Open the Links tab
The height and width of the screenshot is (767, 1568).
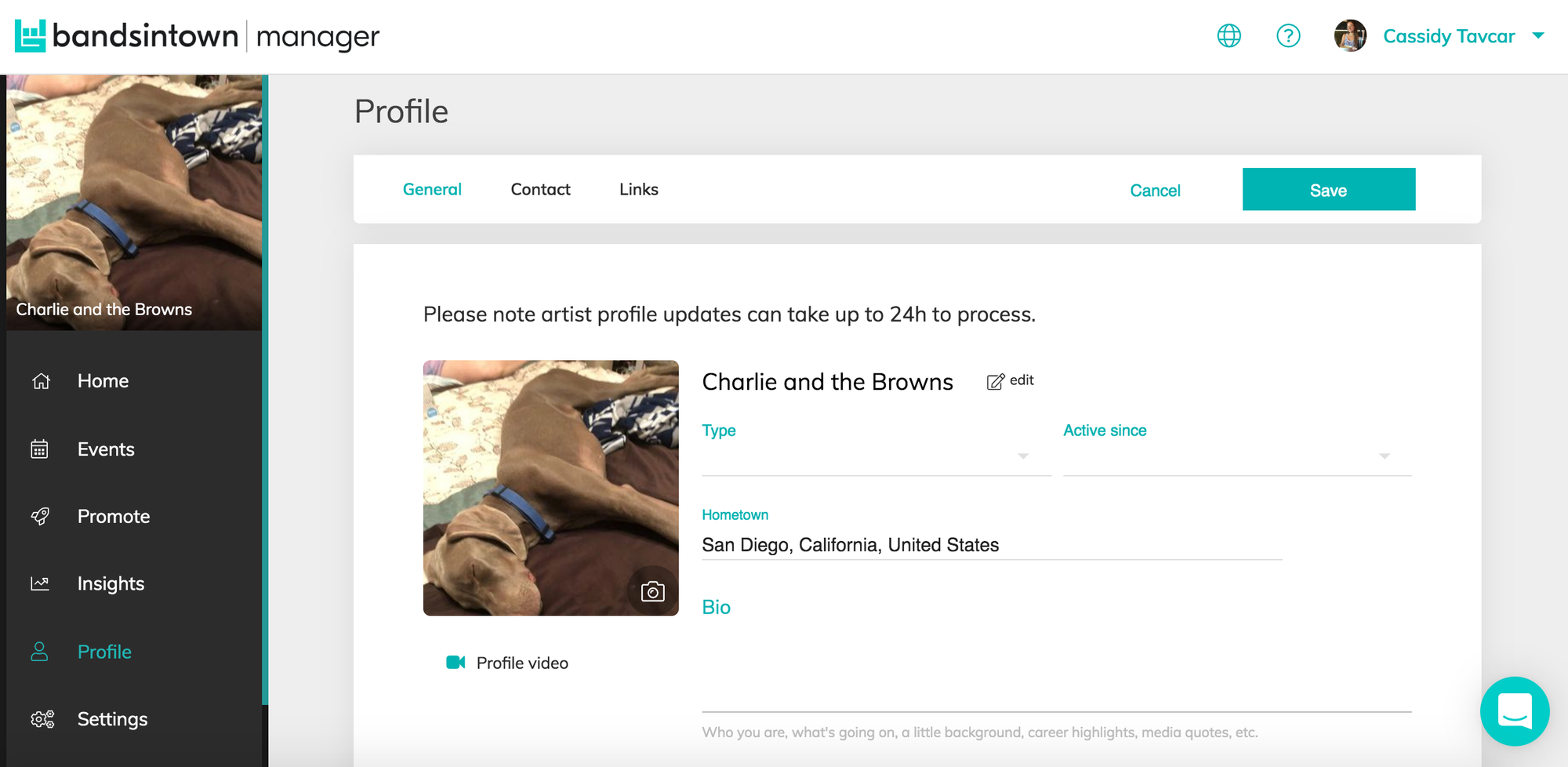click(638, 189)
